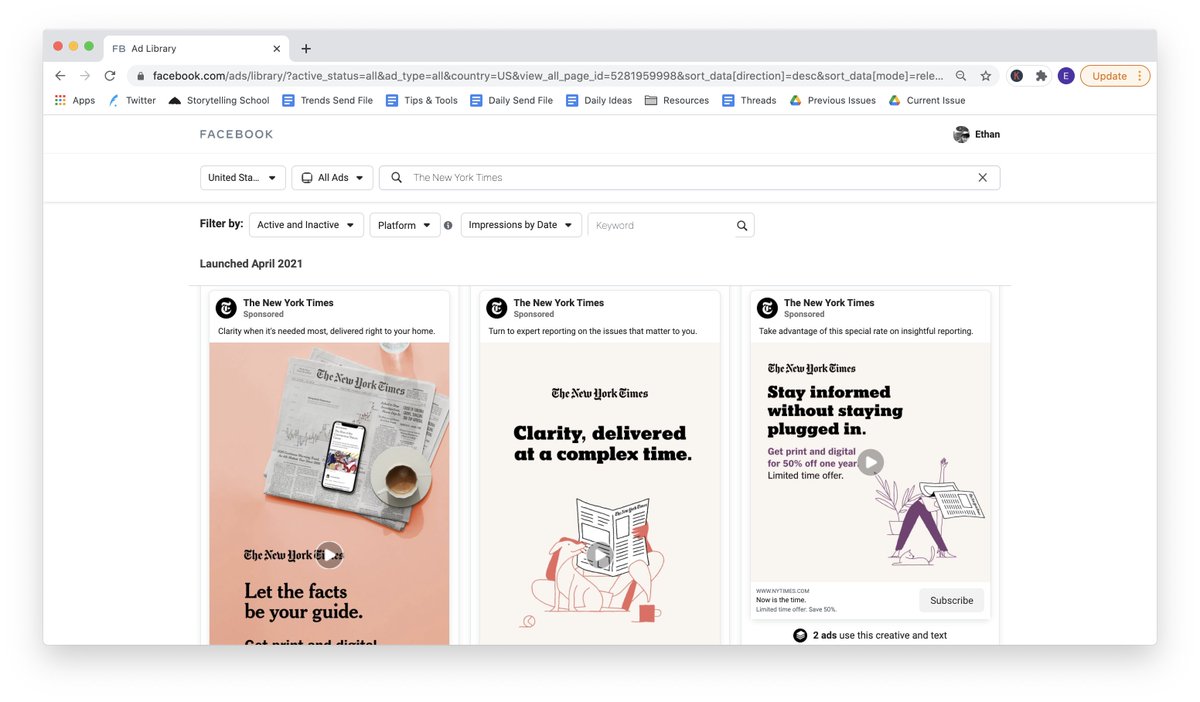Open Daily Send File bookmark

(512, 100)
